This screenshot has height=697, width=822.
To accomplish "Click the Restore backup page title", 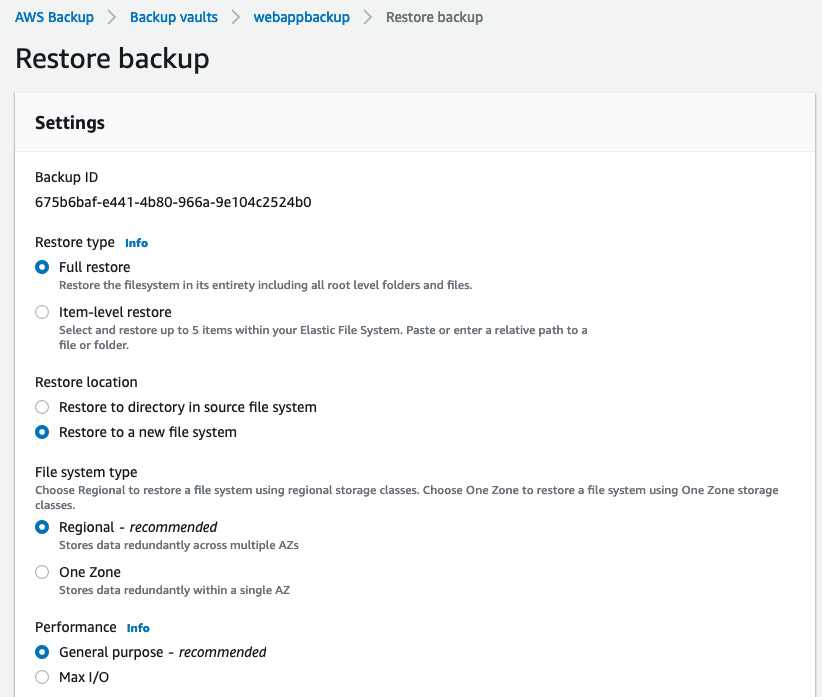I will 112,58.
